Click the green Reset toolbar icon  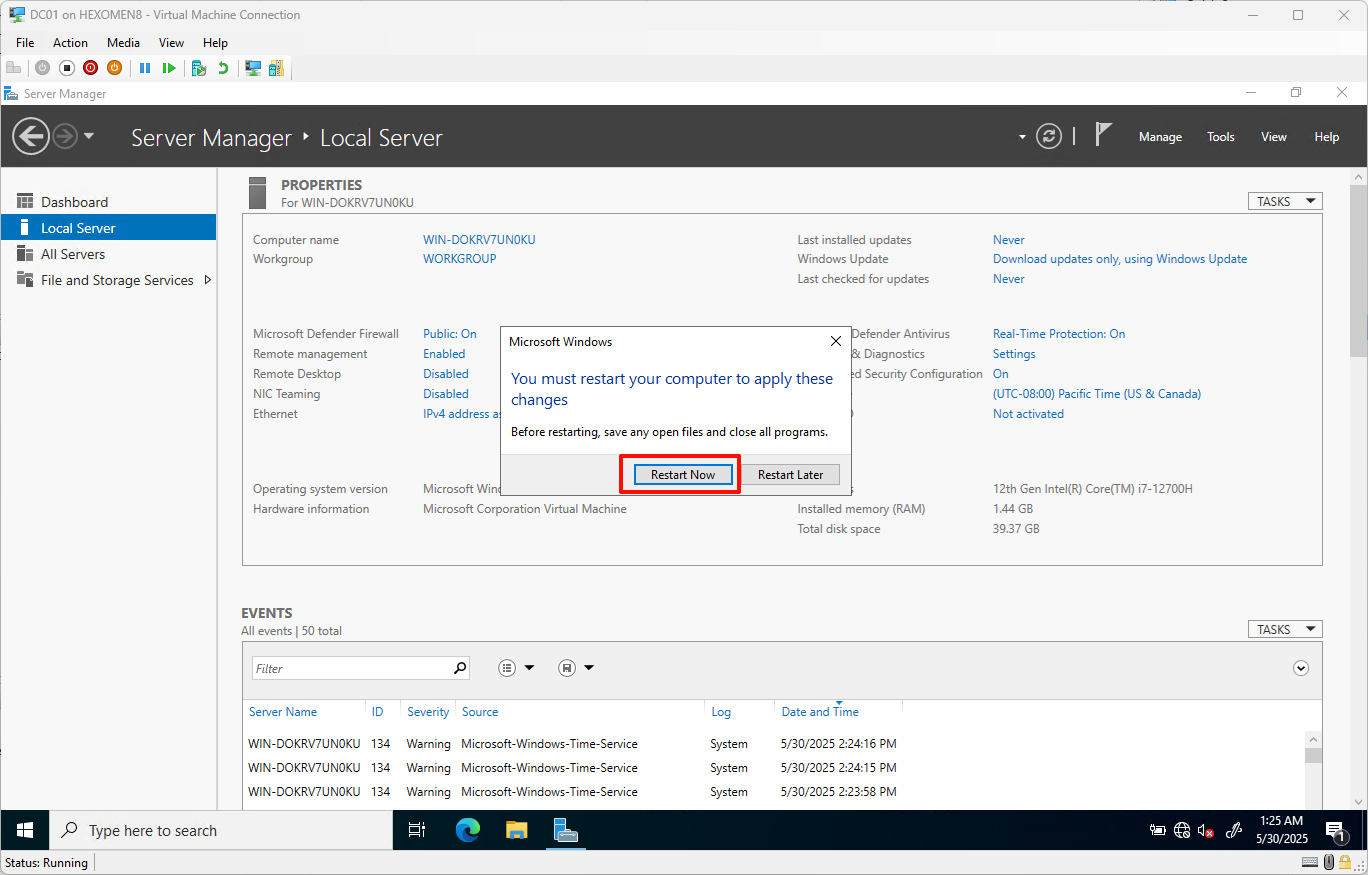click(169, 68)
